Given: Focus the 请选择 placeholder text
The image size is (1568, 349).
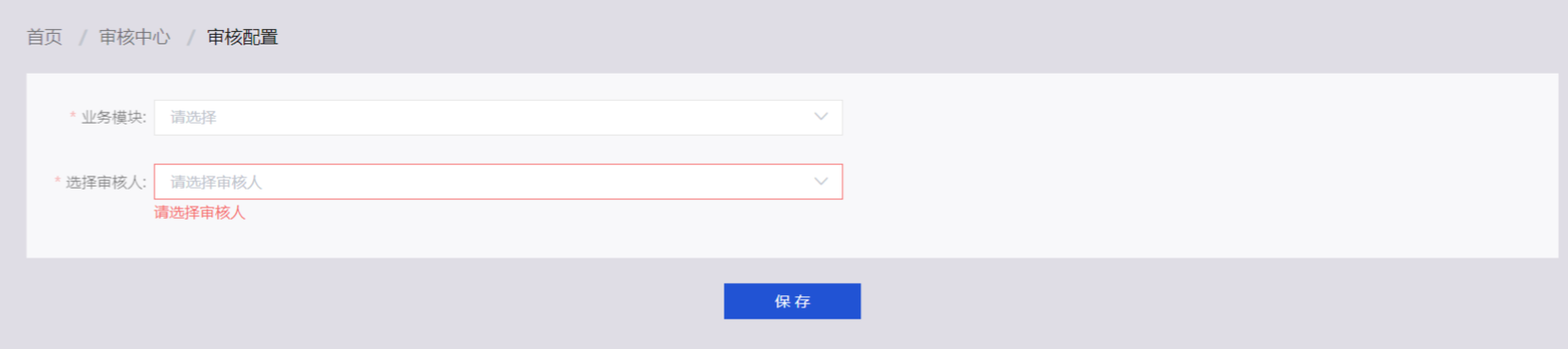Looking at the screenshot, I should [193, 117].
